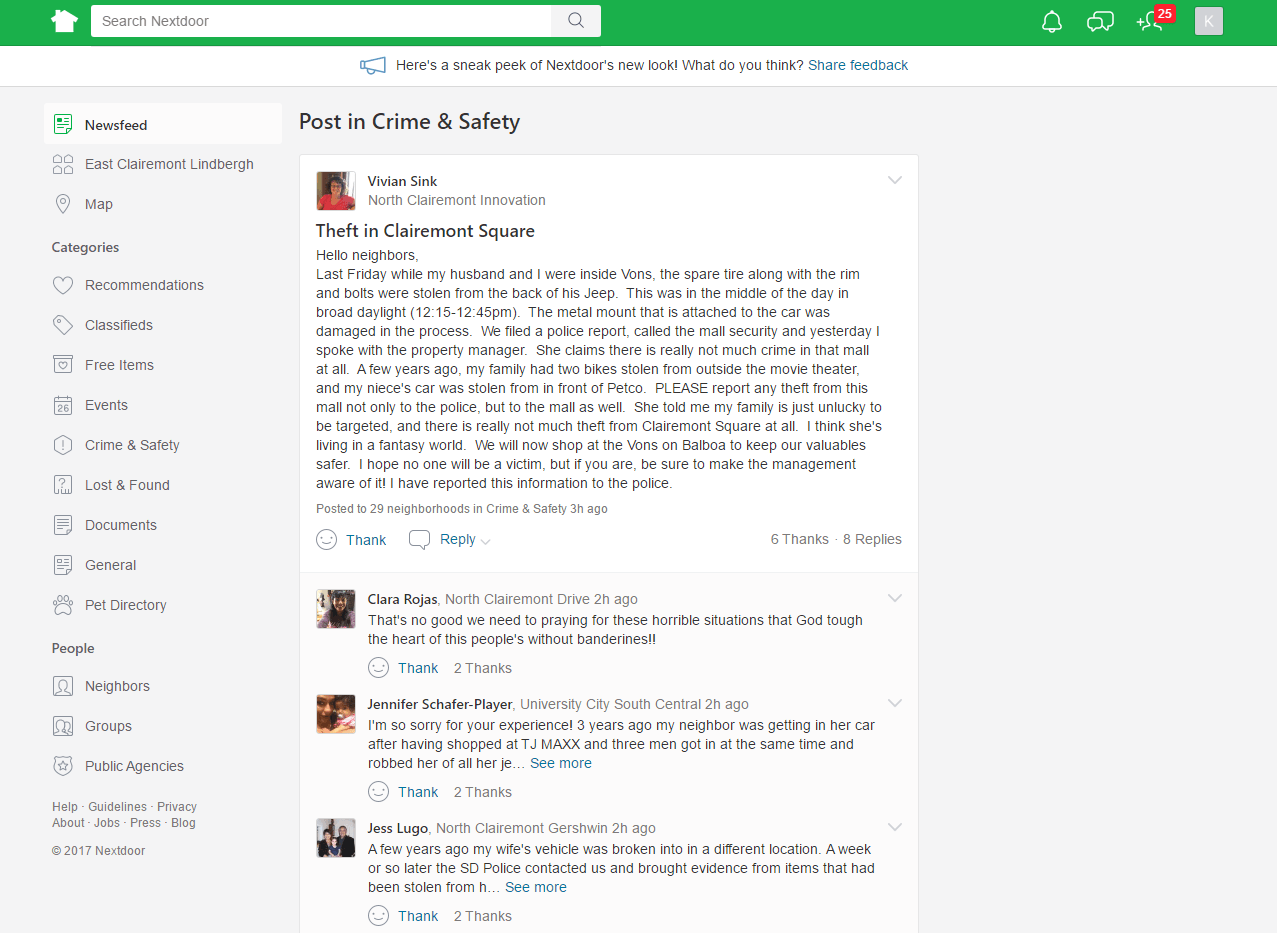Expand options chevron on Clara Rojas's comment
Image resolution: width=1277 pixels, height=933 pixels.
click(895, 598)
